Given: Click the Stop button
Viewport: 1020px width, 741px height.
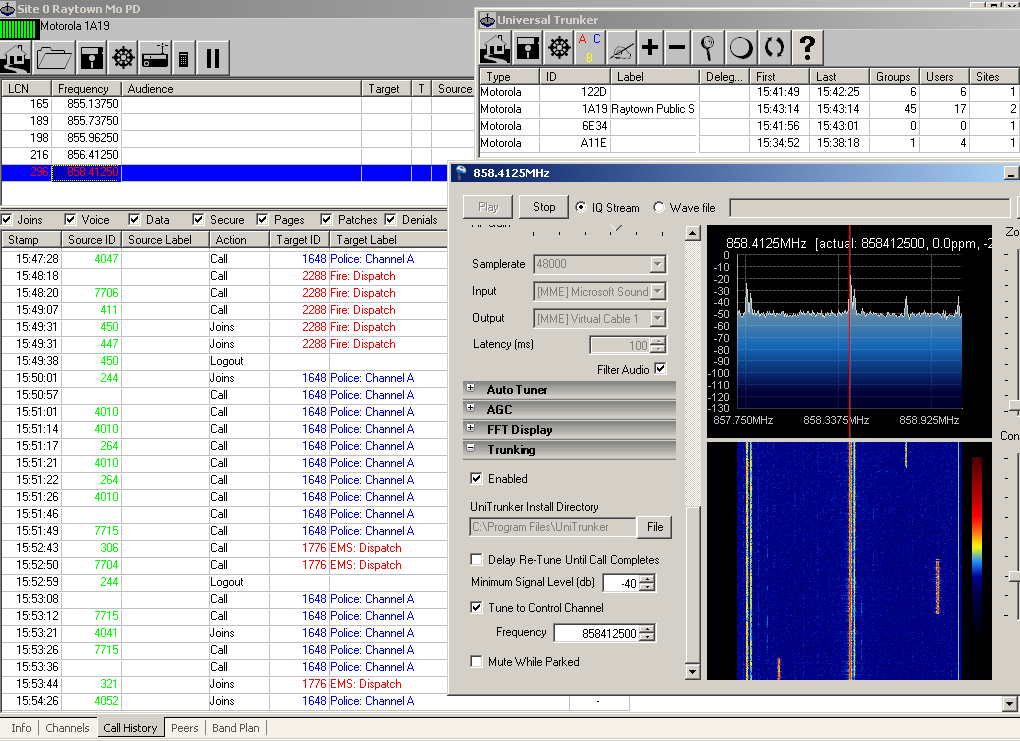Looking at the screenshot, I should click(544, 207).
